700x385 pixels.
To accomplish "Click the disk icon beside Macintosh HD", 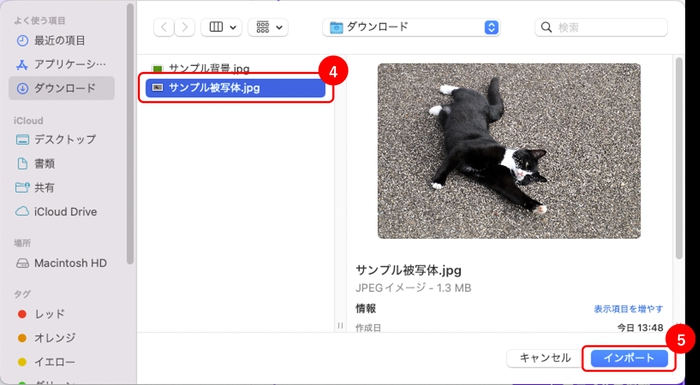I will [x=22, y=263].
